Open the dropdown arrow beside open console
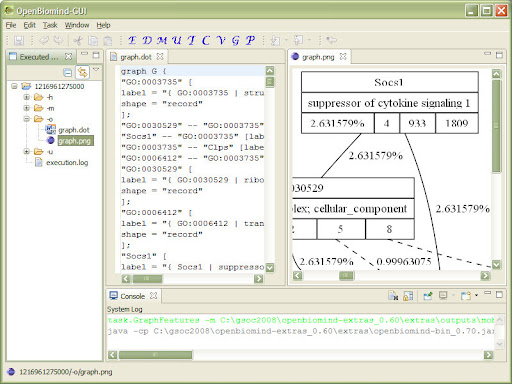Screen dimensions: 512x384 [476, 295]
